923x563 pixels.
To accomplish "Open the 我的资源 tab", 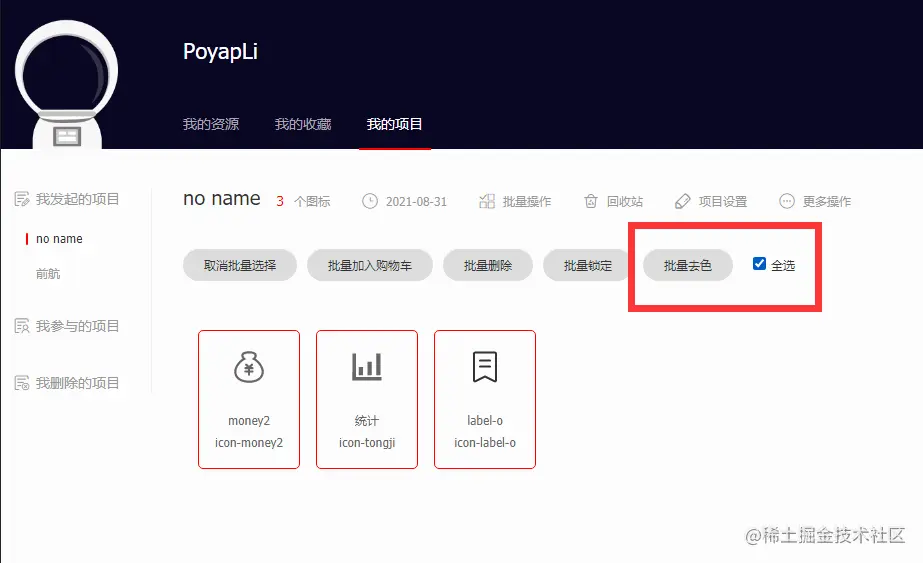I will (211, 124).
